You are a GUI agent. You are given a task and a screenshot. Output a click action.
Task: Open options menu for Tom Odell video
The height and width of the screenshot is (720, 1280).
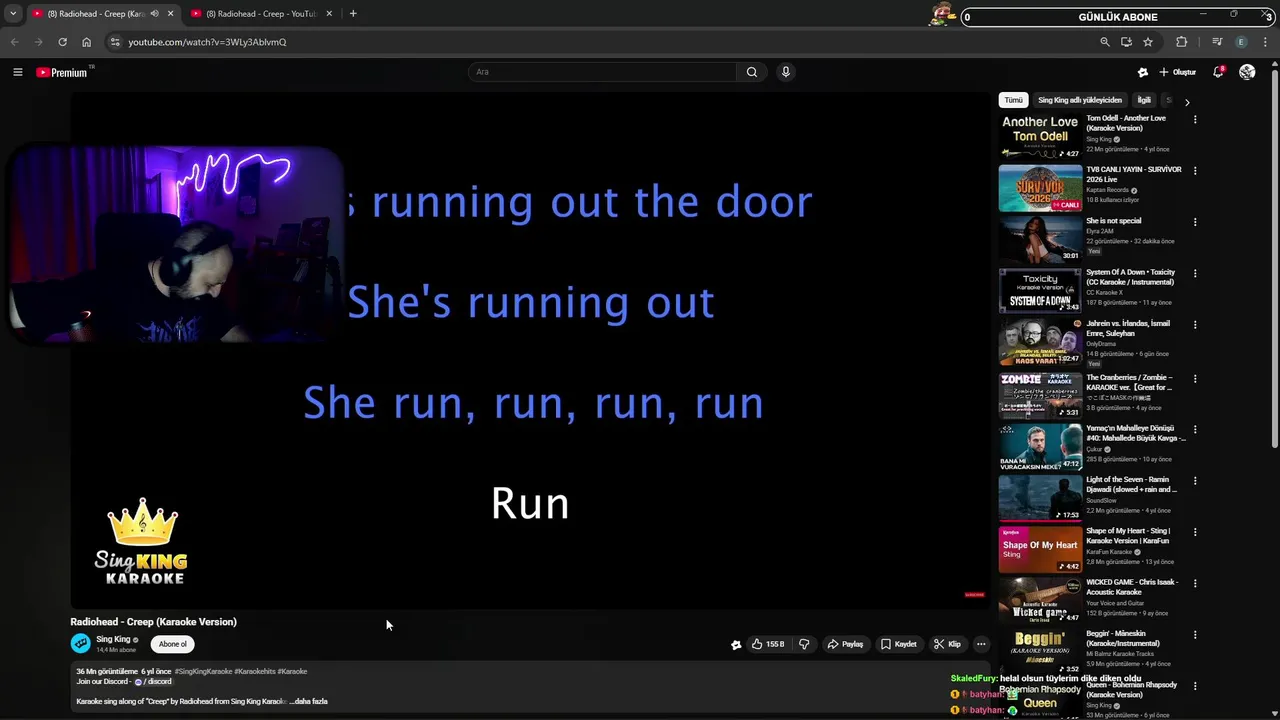[x=1195, y=119]
